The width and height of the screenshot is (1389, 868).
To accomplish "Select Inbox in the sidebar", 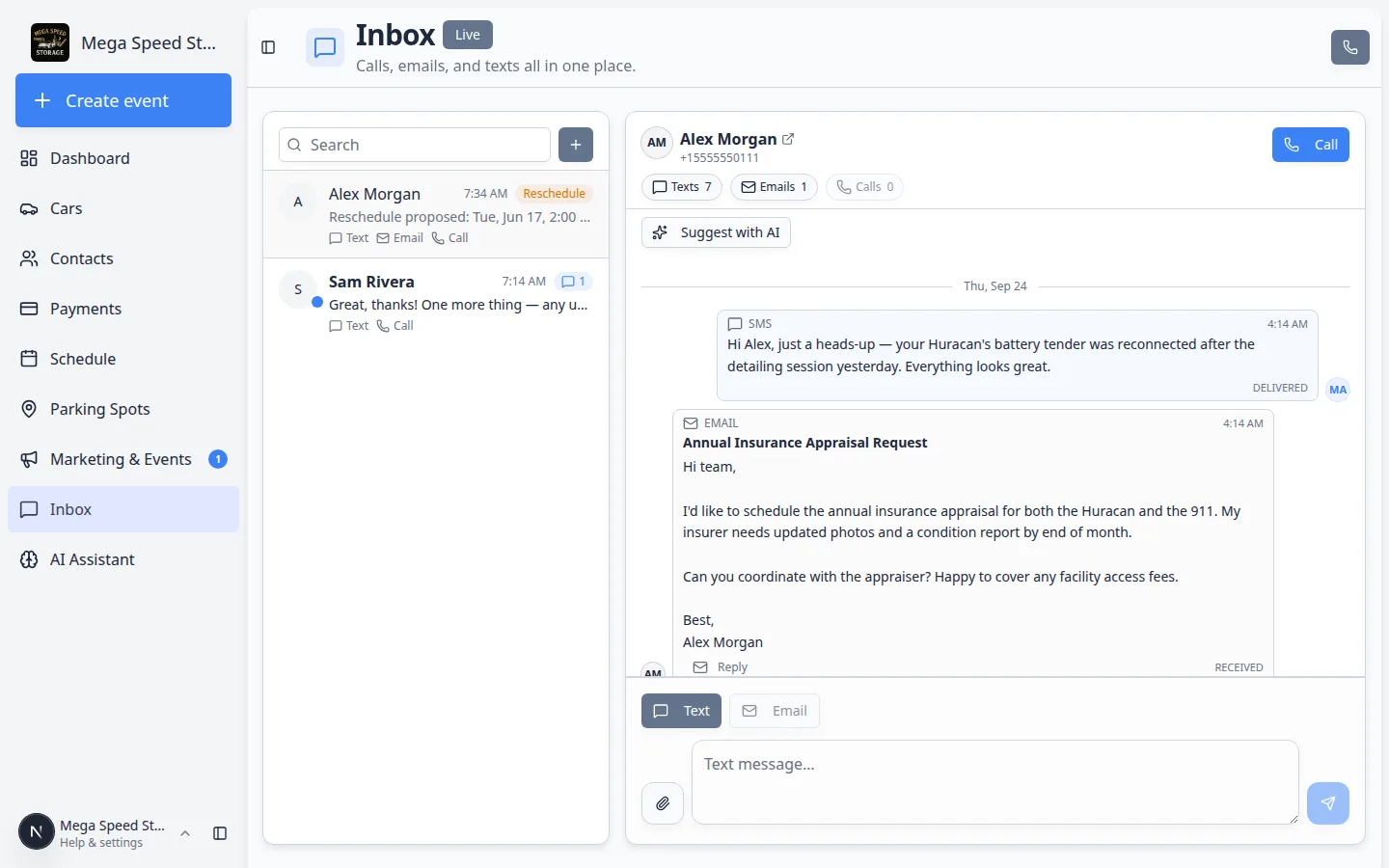I will click(123, 509).
